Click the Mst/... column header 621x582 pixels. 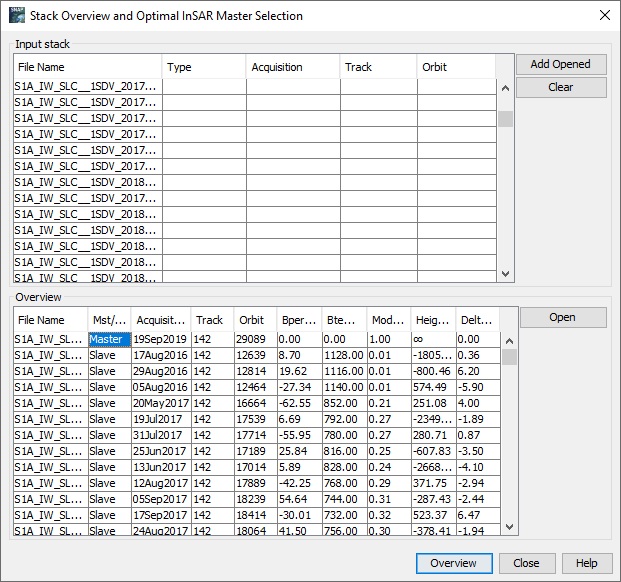[x=109, y=320]
